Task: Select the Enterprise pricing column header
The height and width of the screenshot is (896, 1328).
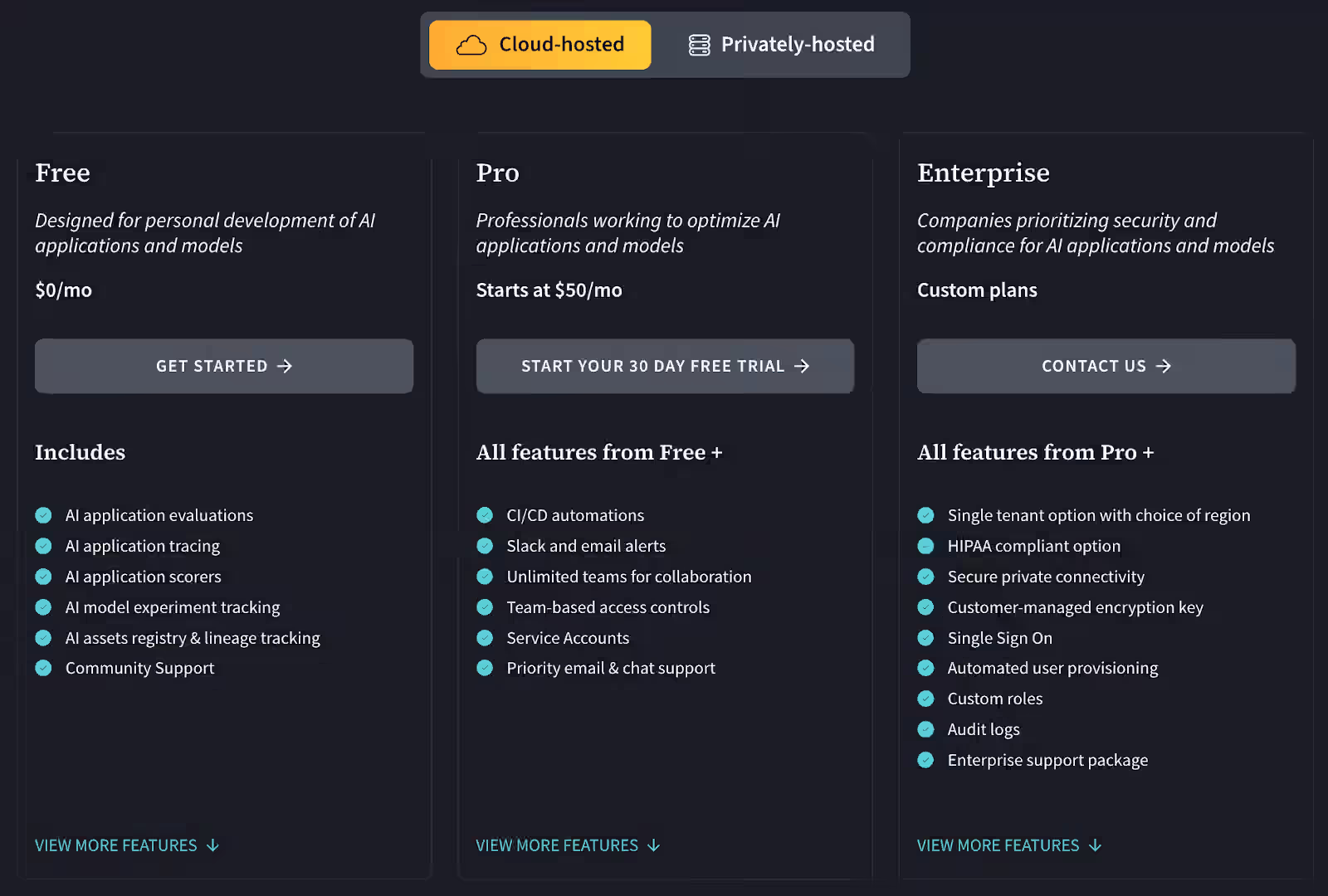Action: [x=983, y=173]
